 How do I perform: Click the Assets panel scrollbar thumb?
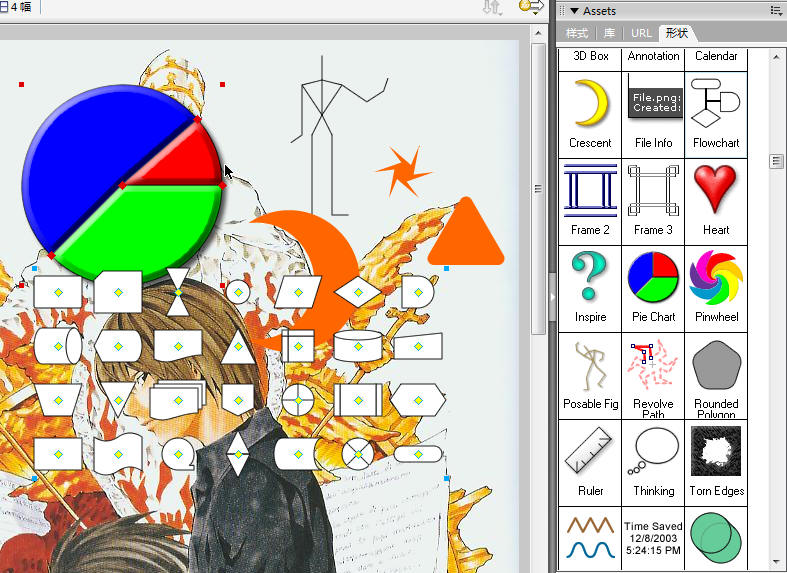pyautogui.click(x=776, y=161)
